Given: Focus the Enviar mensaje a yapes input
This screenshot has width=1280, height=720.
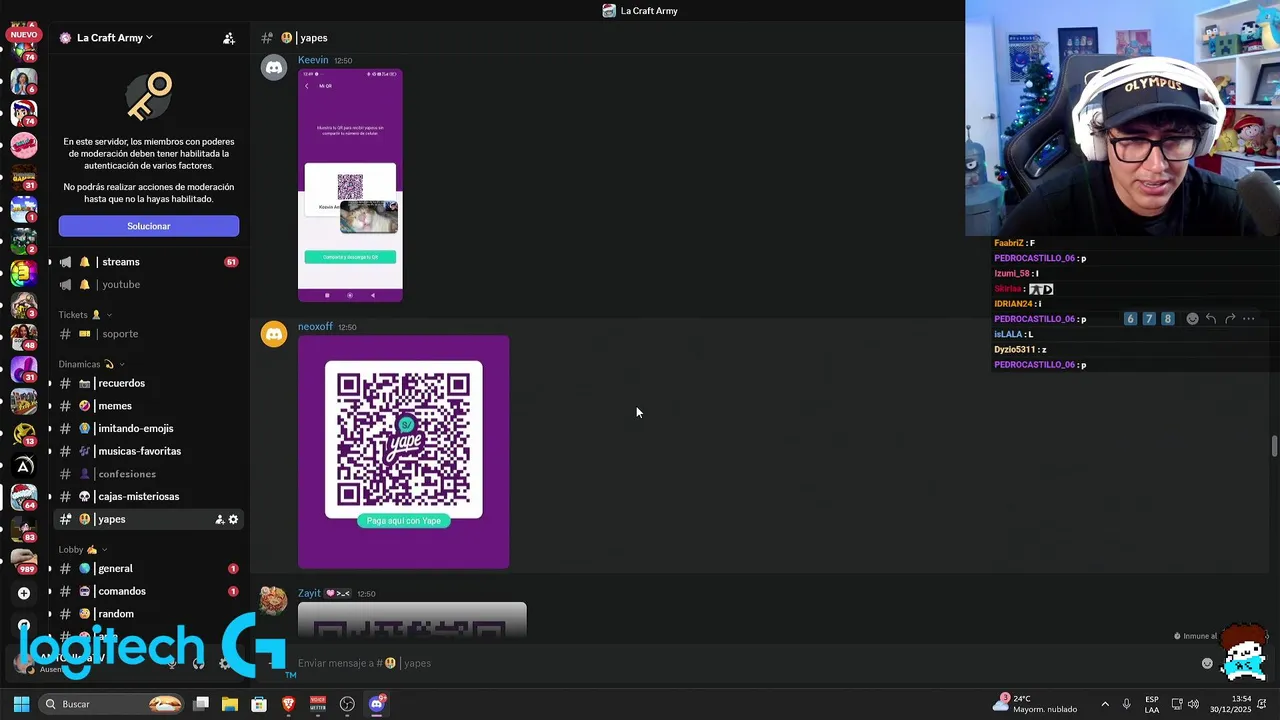Looking at the screenshot, I should pyautogui.click(x=740, y=663).
